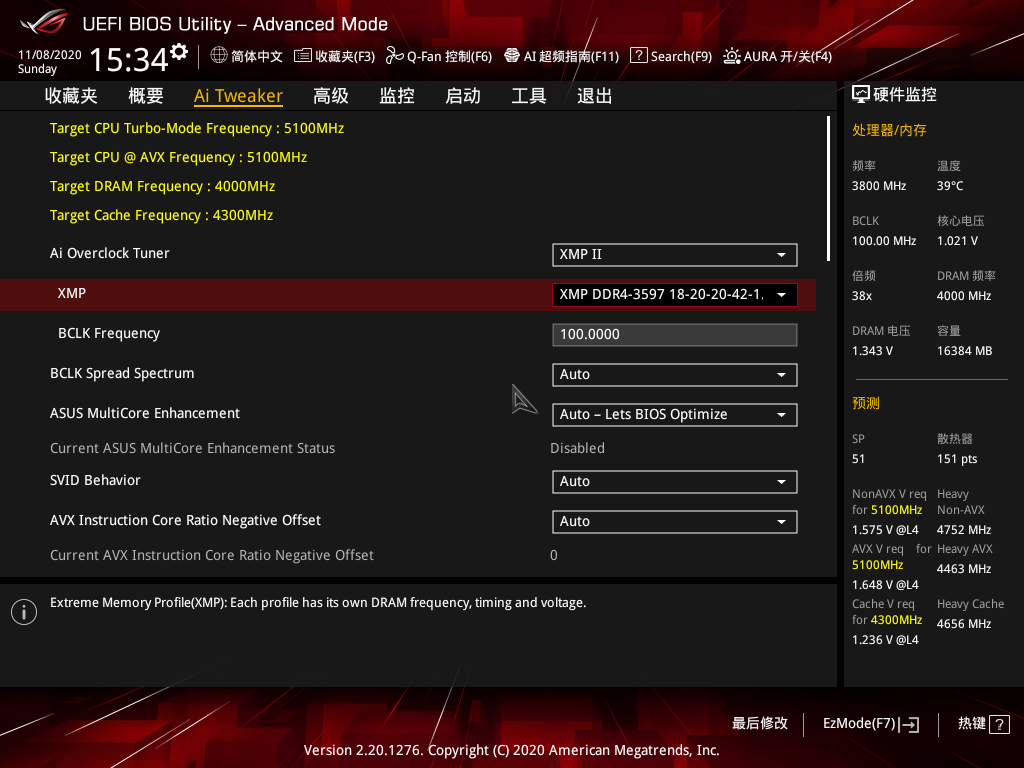Screen dimensions: 1024x768
Task: Go to the 工具 tab
Action: tap(529, 96)
